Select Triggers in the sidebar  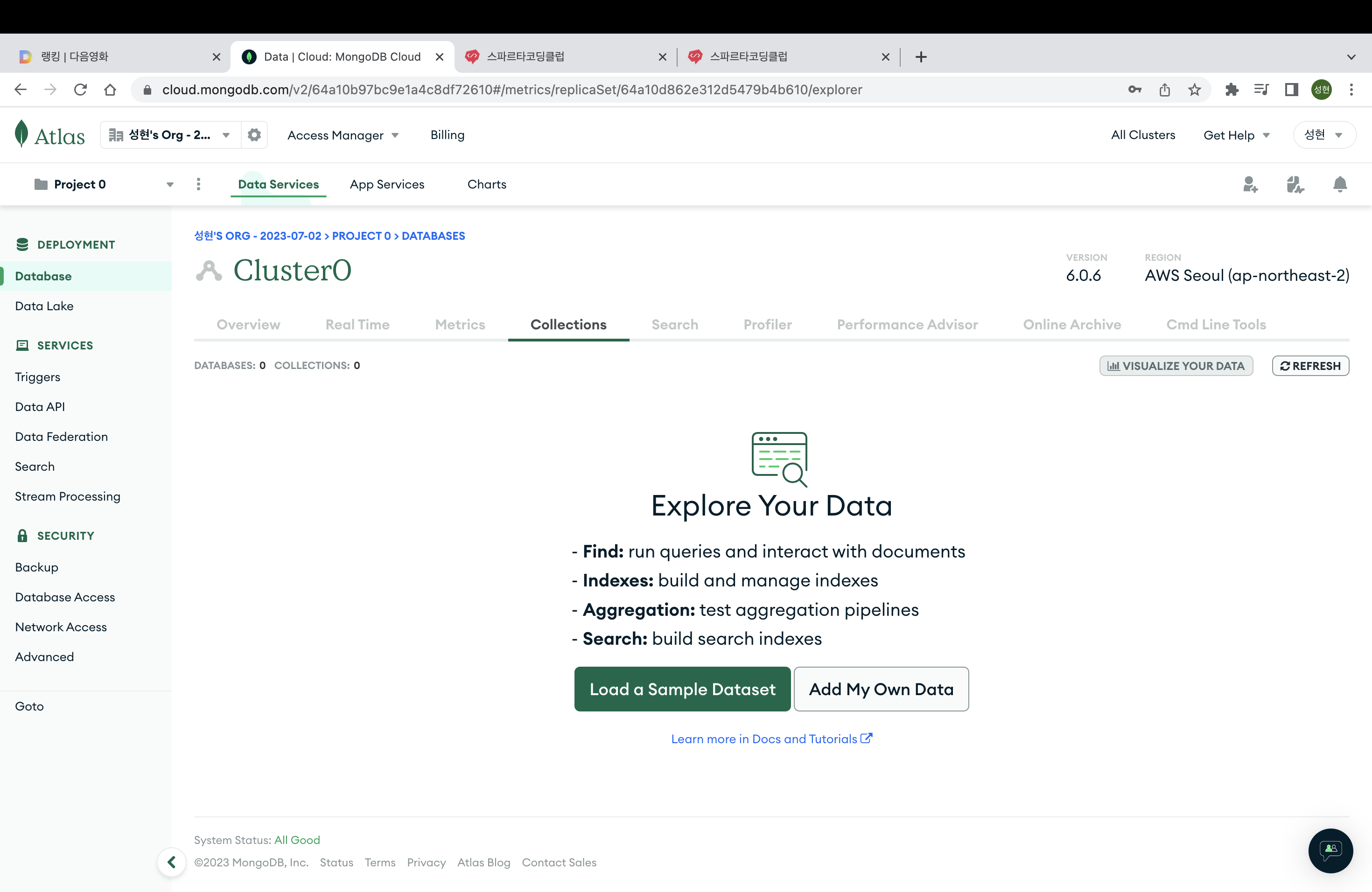37,377
